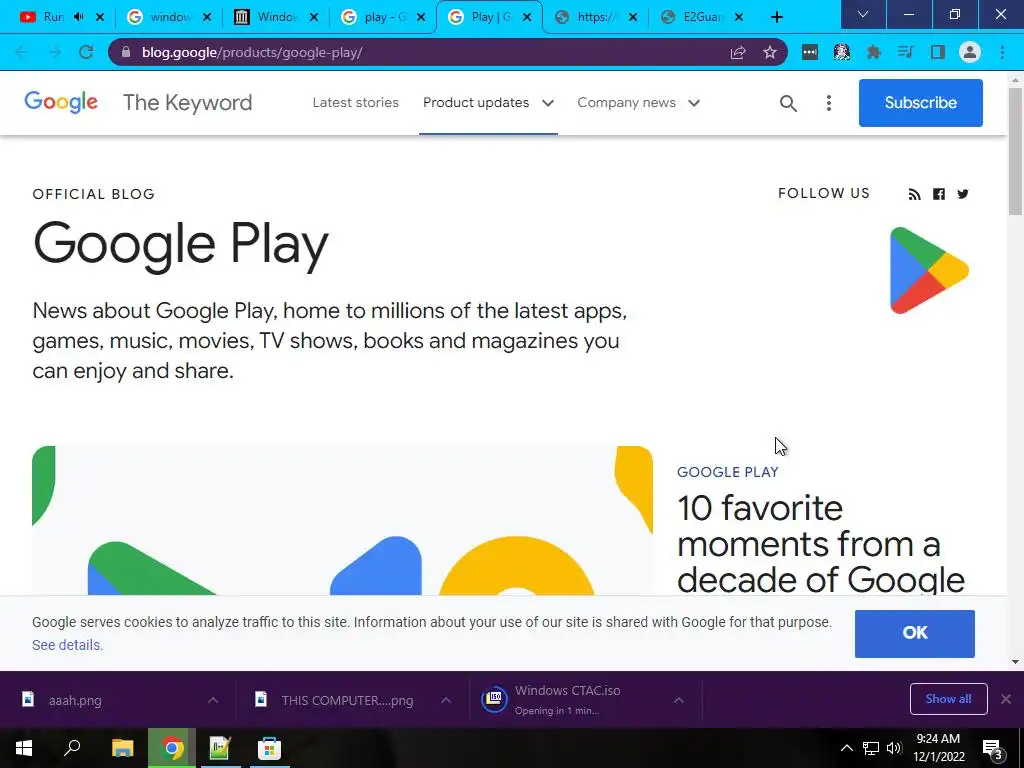
Task: Close the downloads bar
Action: [x=1006, y=699]
